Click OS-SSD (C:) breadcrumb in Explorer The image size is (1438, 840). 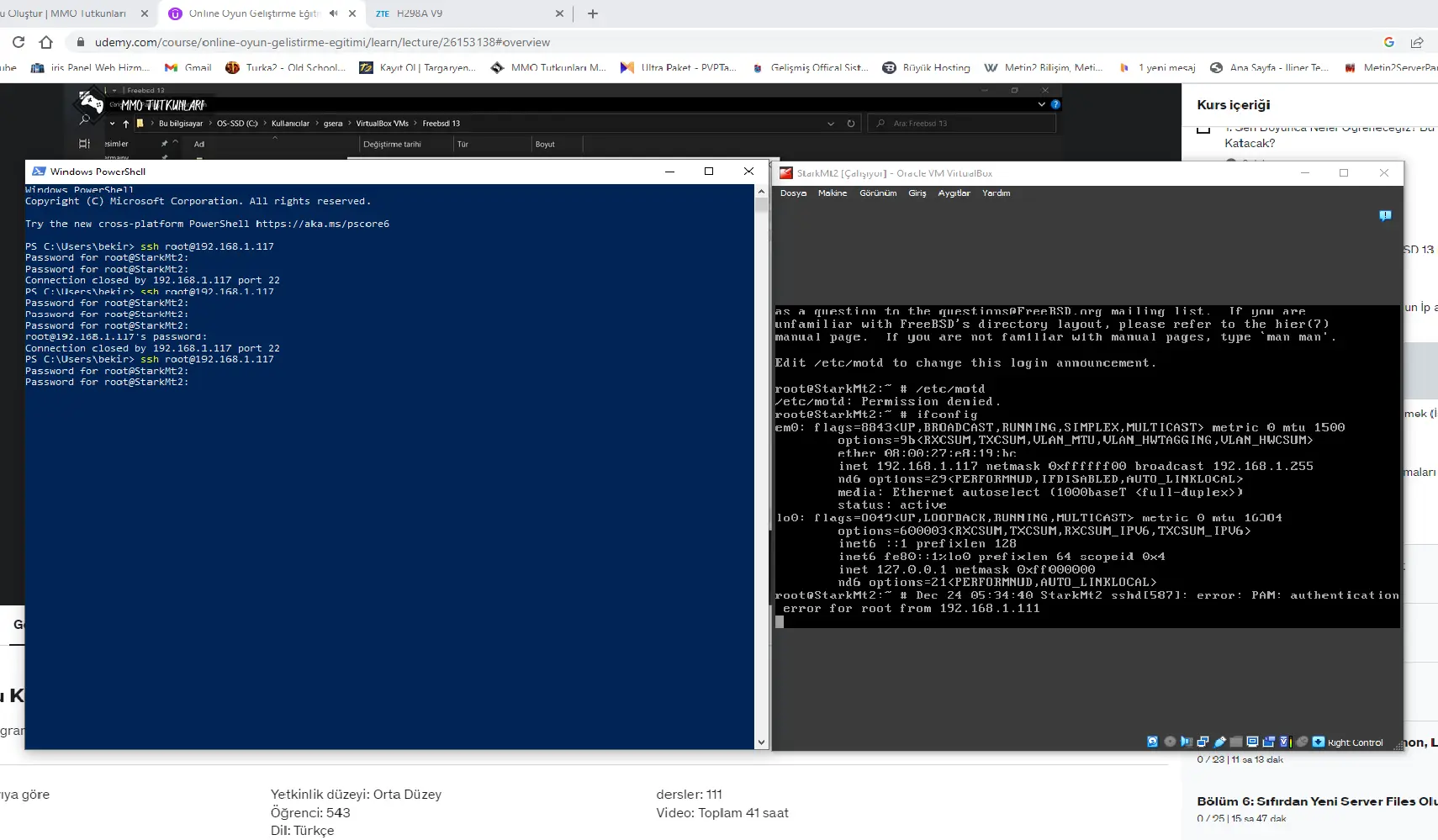237,124
